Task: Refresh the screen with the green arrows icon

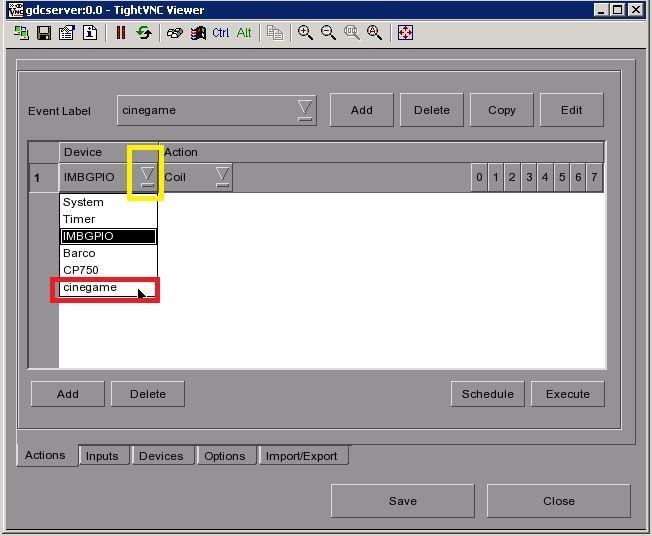Action: pyautogui.click(x=144, y=33)
